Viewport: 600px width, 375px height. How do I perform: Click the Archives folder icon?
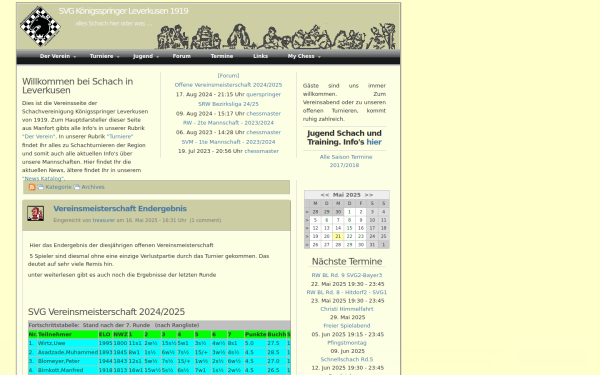[77, 187]
